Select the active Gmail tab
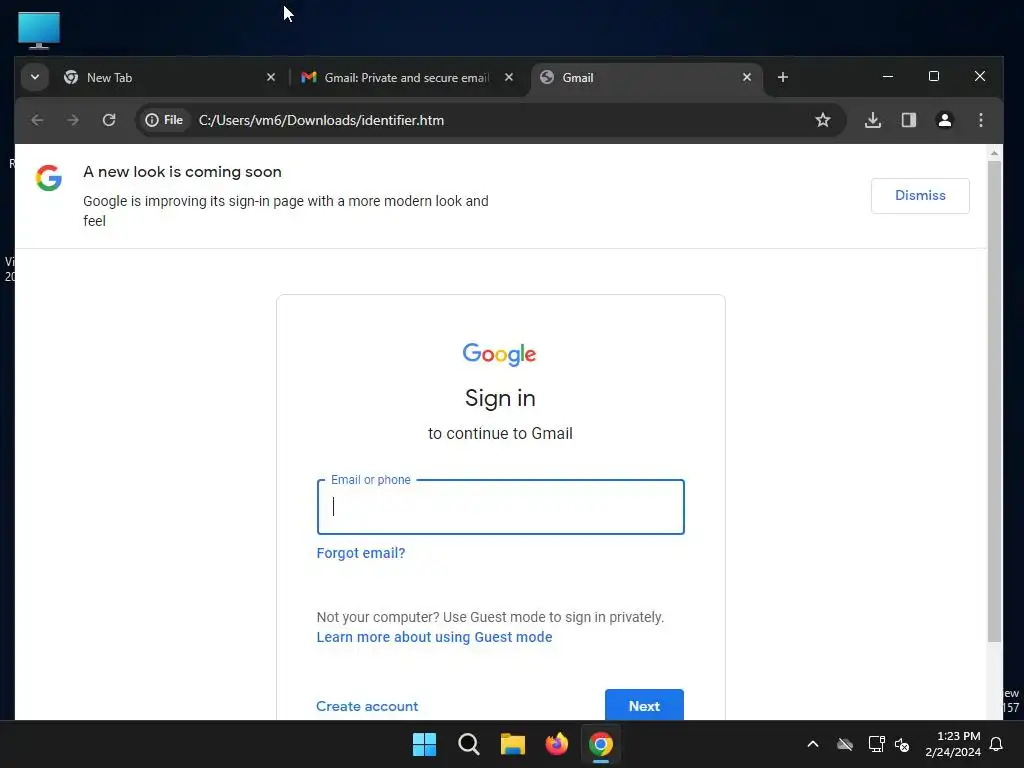 647,78
